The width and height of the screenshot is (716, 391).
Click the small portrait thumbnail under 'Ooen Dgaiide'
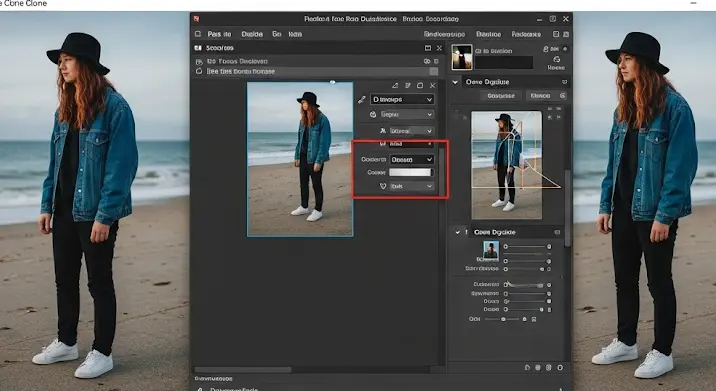point(491,250)
